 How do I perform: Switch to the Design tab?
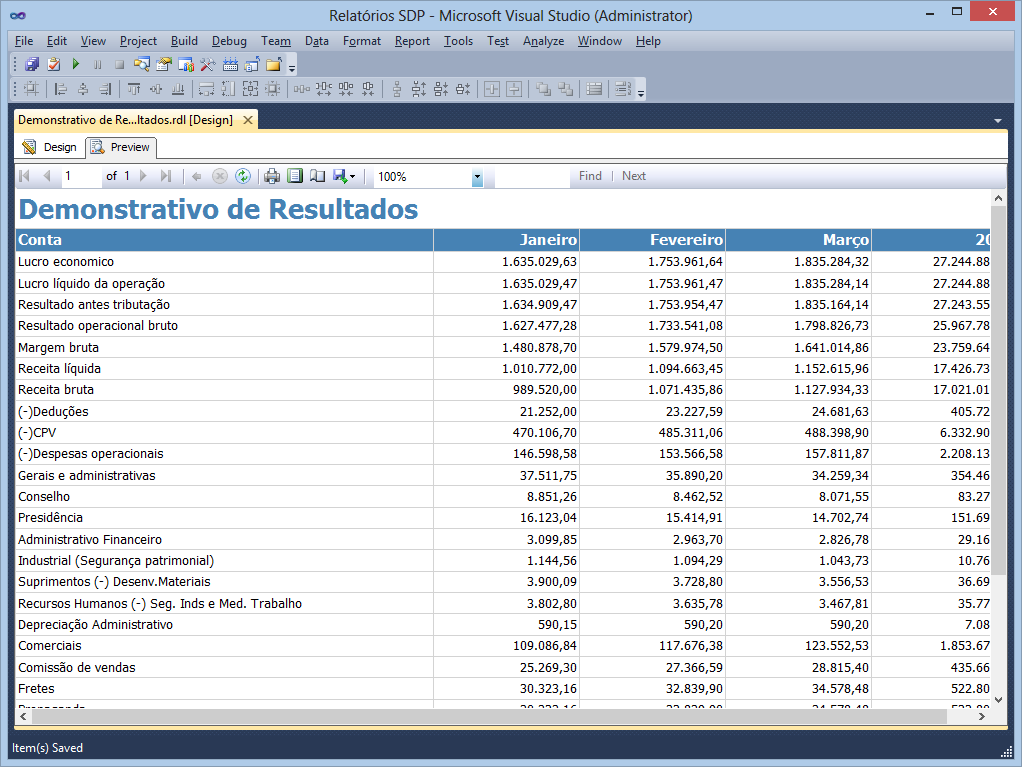[x=50, y=147]
